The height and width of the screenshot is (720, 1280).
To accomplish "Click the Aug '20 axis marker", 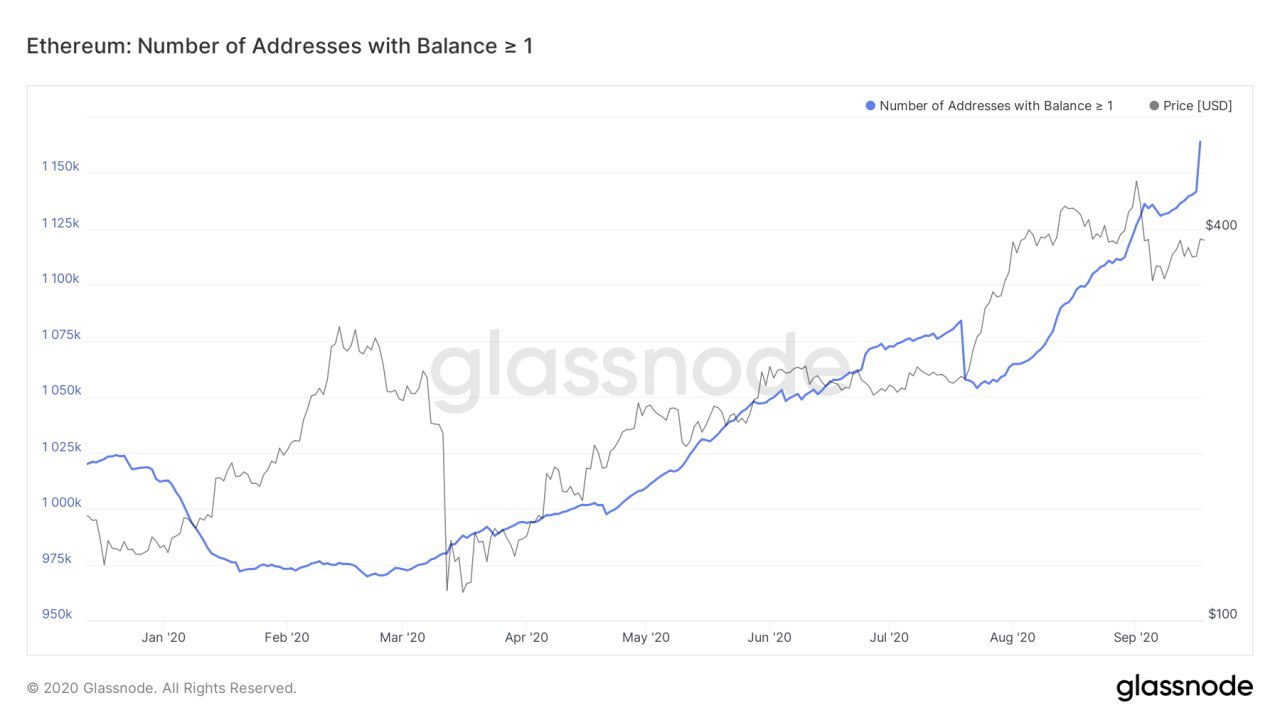I will pos(1014,637).
